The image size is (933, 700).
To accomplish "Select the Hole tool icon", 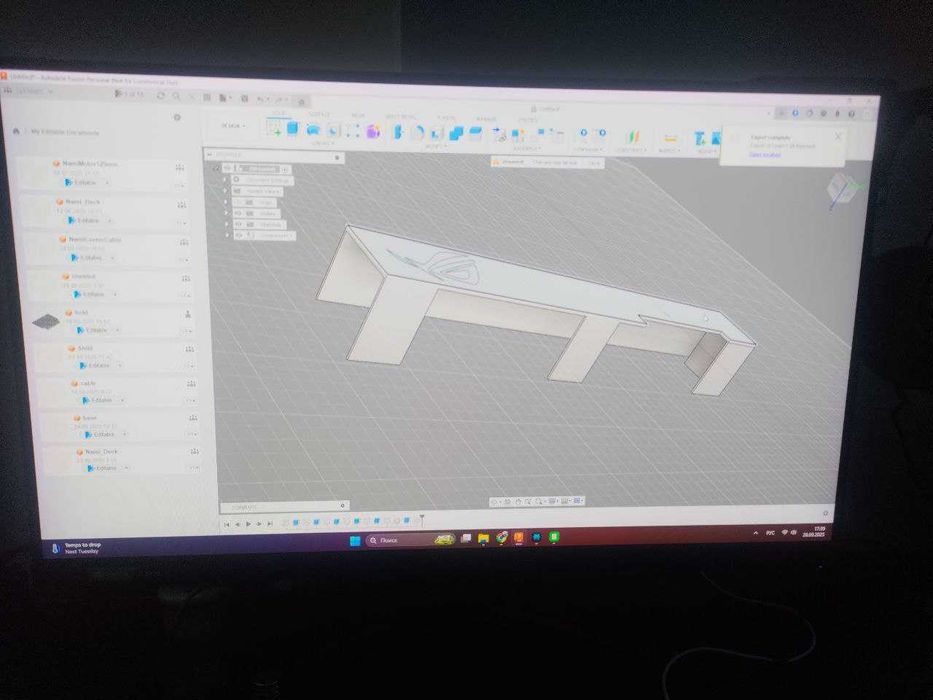I will (333, 131).
